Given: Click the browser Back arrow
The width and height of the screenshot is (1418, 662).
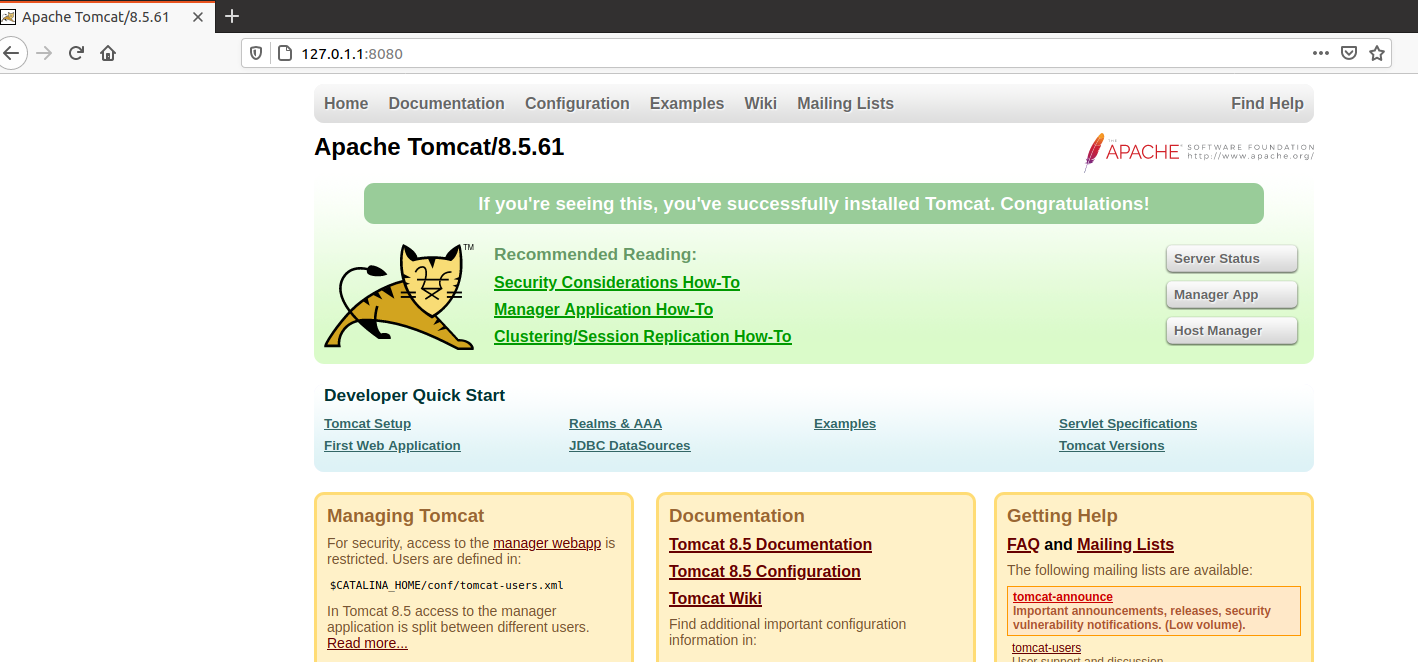Looking at the screenshot, I should 10,53.
